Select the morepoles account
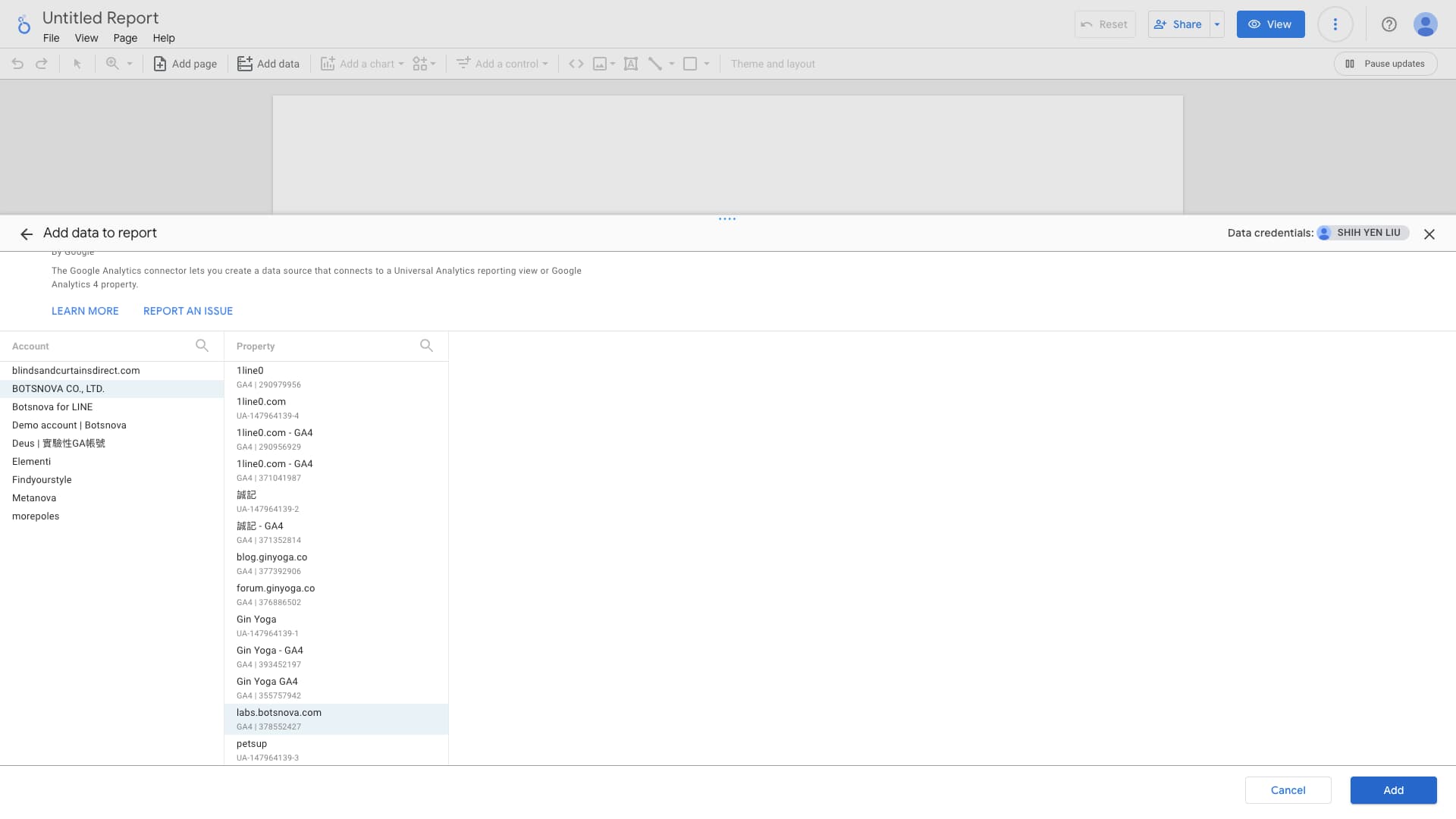Screen dimensions: 1456x819 pyautogui.click(x=111, y=516)
